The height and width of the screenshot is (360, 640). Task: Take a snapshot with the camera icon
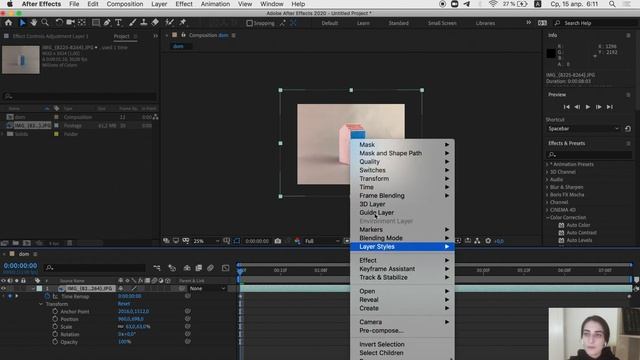click(x=278, y=241)
